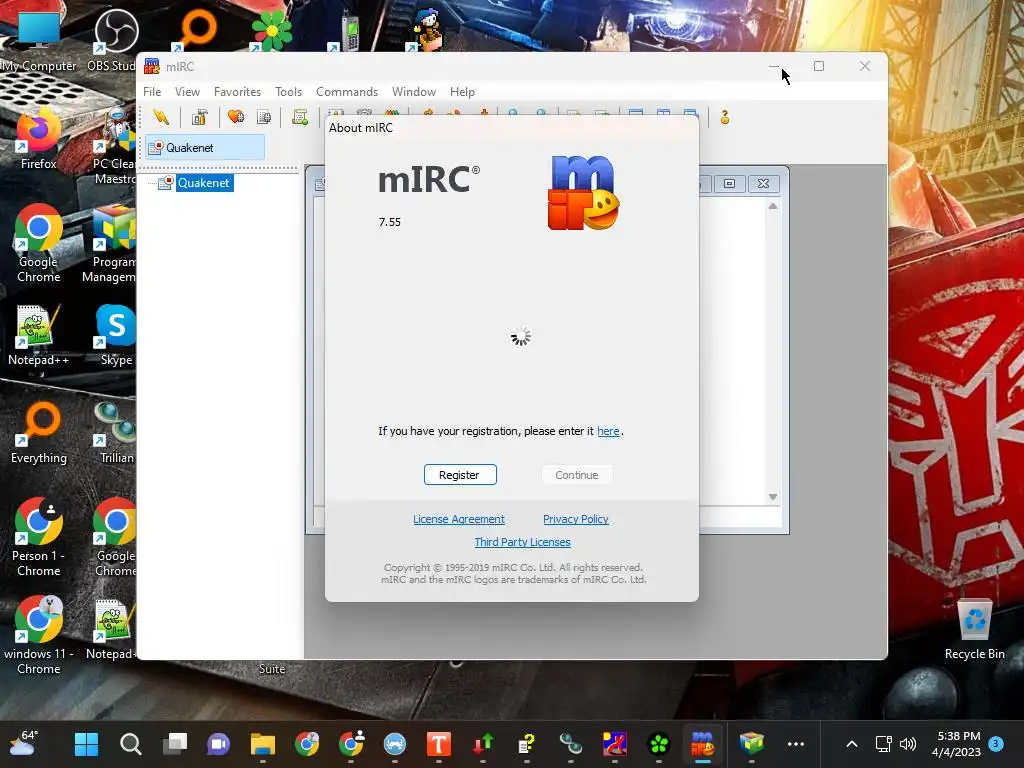Click the Register button

pos(460,475)
